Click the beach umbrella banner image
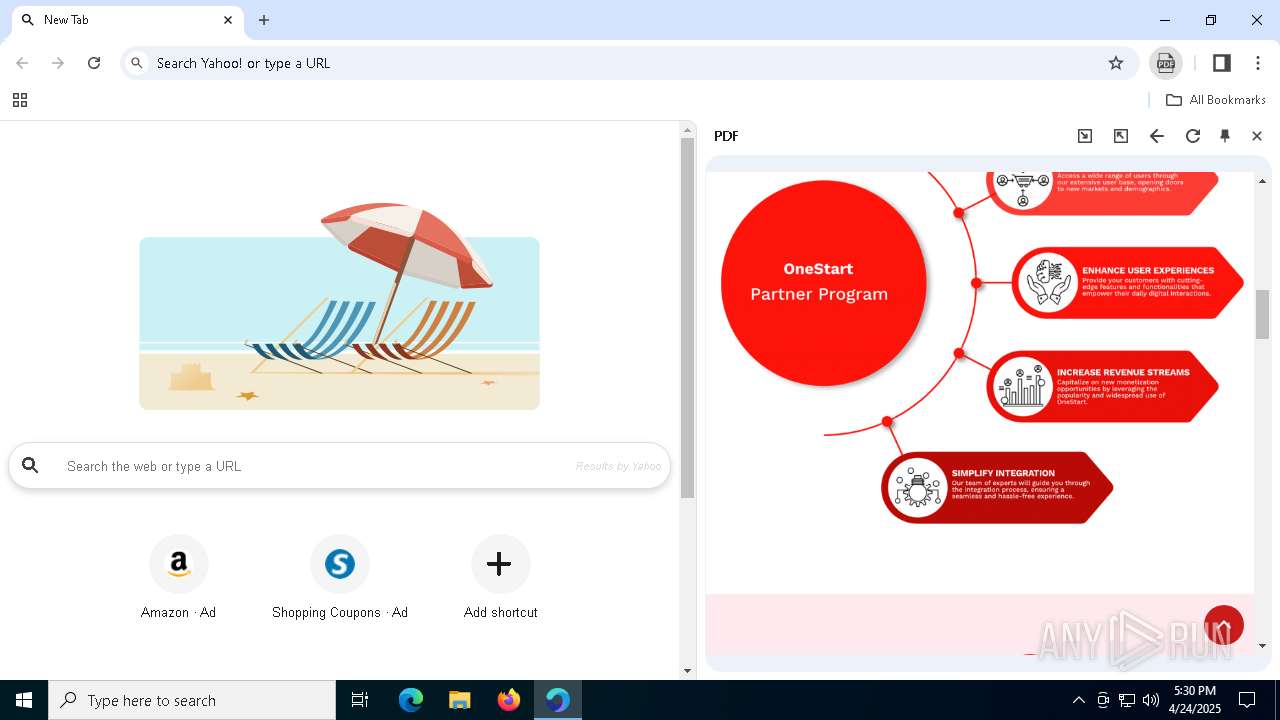This screenshot has height=720, width=1280. pyautogui.click(x=339, y=307)
